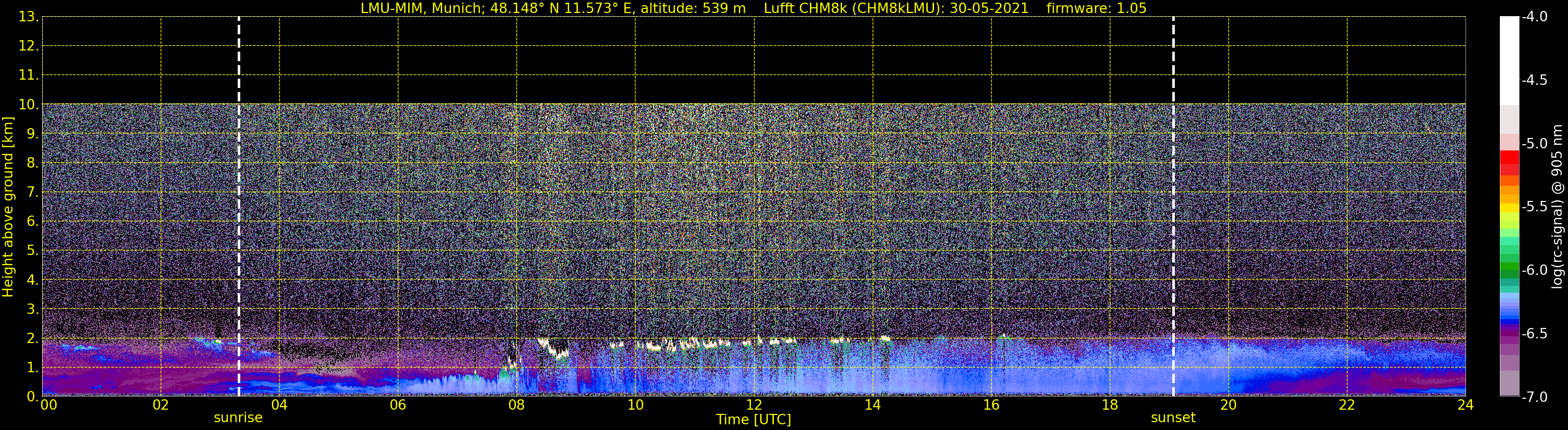Click the "18" time axis tick label

click(x=1110, y=405)
